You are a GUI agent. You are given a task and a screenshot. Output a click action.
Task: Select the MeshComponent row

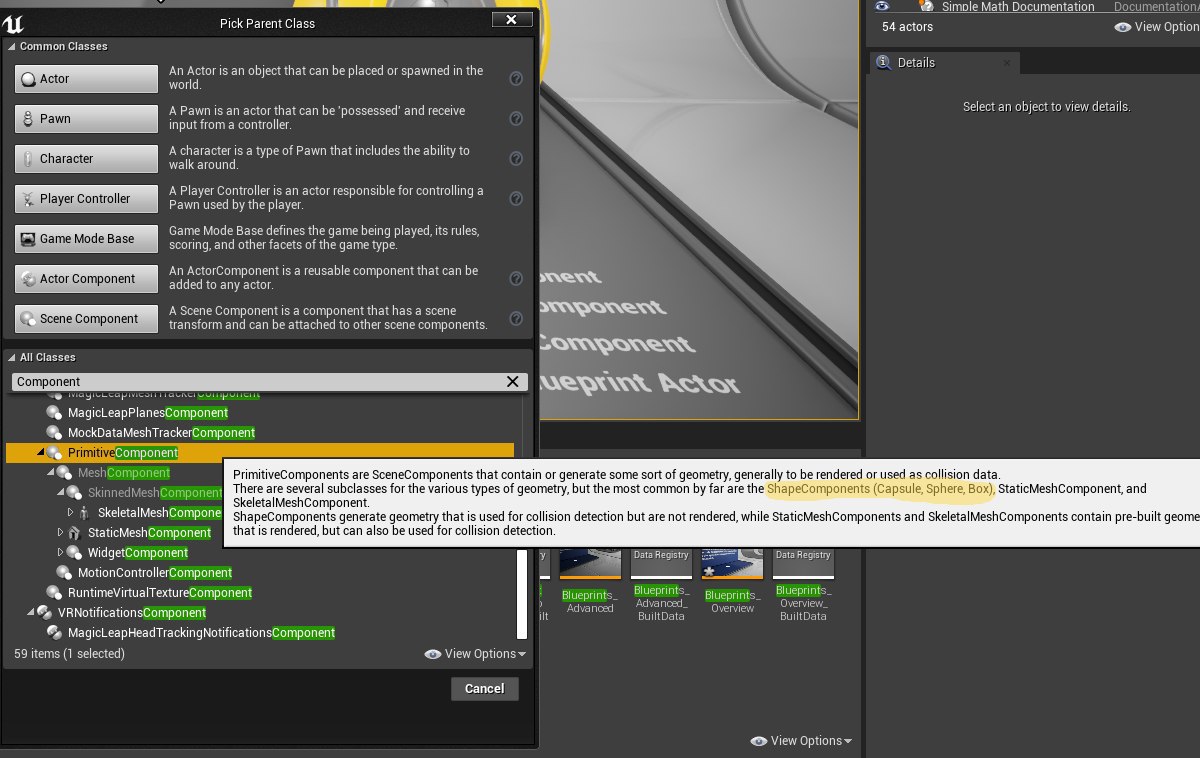(x=122, y=473)
